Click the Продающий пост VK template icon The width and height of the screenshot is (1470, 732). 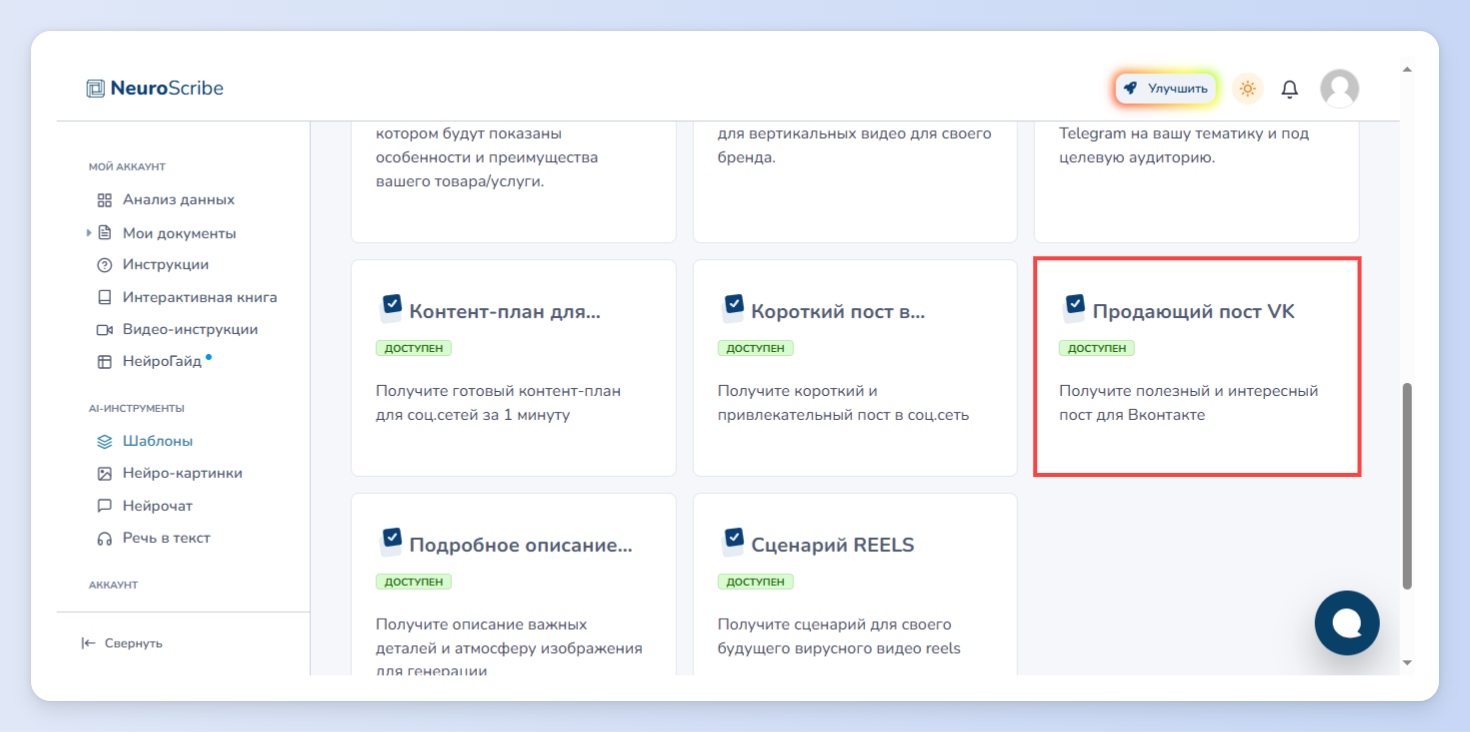[1074, 308]
